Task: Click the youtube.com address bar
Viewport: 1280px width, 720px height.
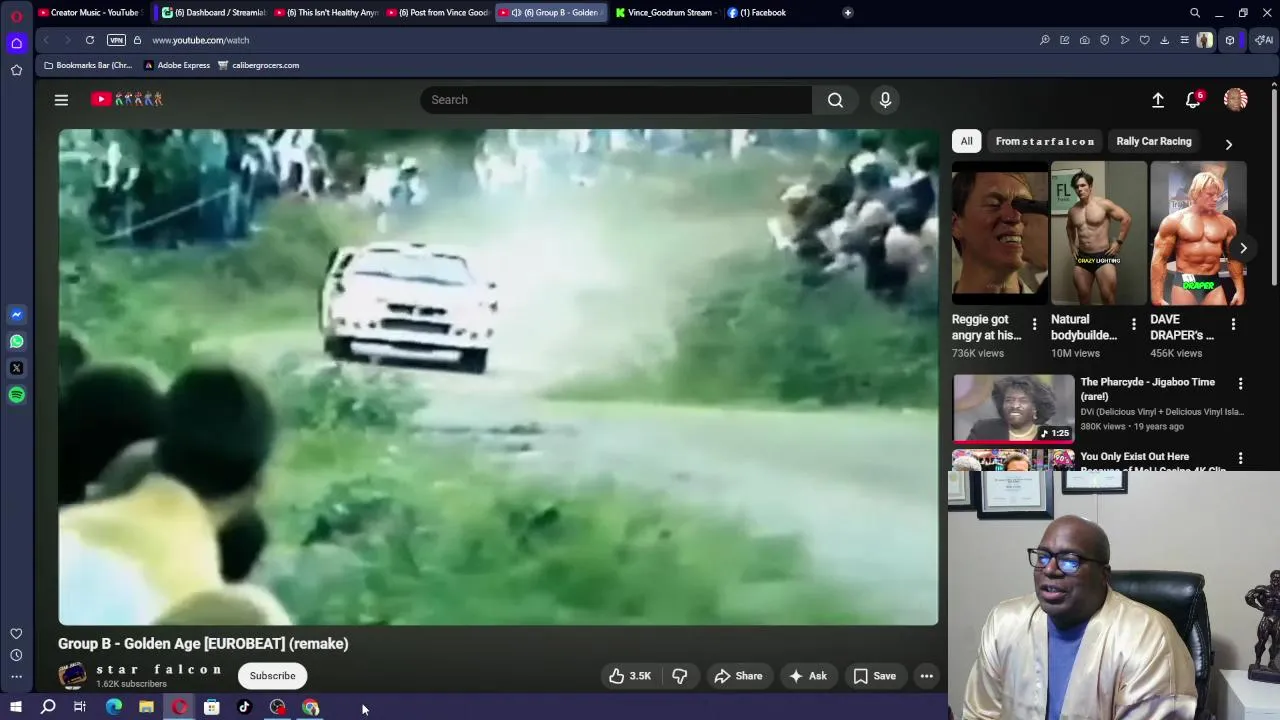Action: 200,40
